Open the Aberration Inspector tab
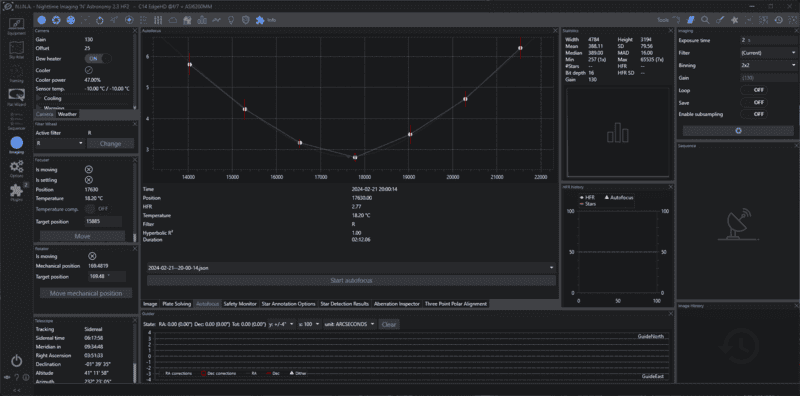The width and height of the screenshot is (800, 396). pyautogui.click(x=397, y=304)
